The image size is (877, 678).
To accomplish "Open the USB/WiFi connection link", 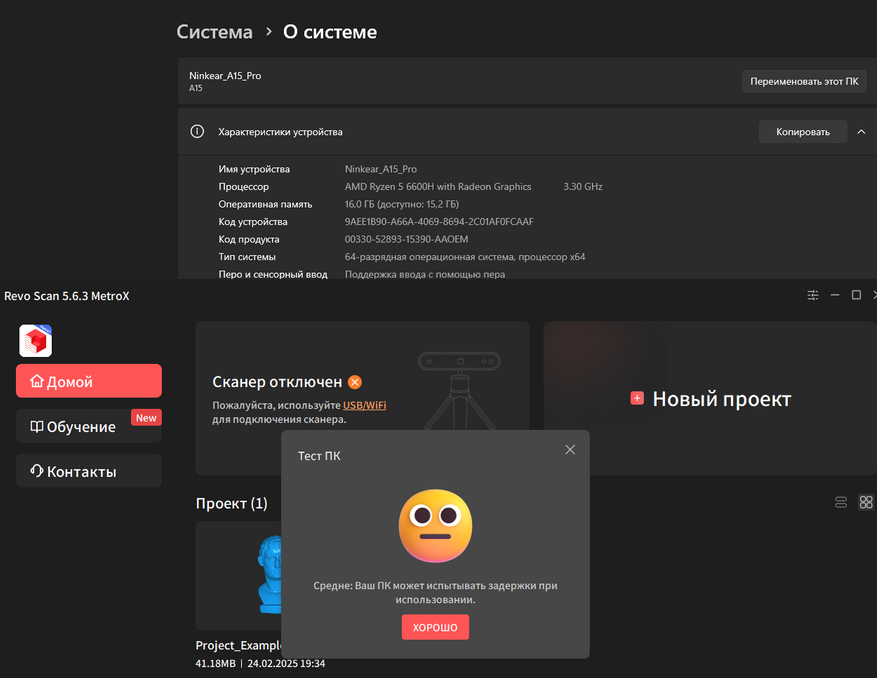I will (x=365, y=405).
